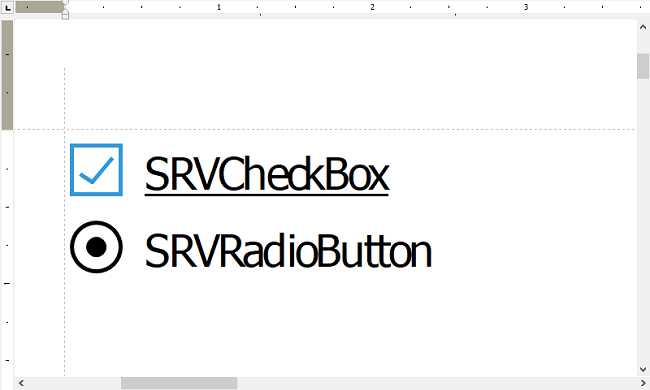The height and width of the screenshot is (390, 650).
Task: Toggle the SRVCheckBox blue checkbox
Action: coord(96,170)
